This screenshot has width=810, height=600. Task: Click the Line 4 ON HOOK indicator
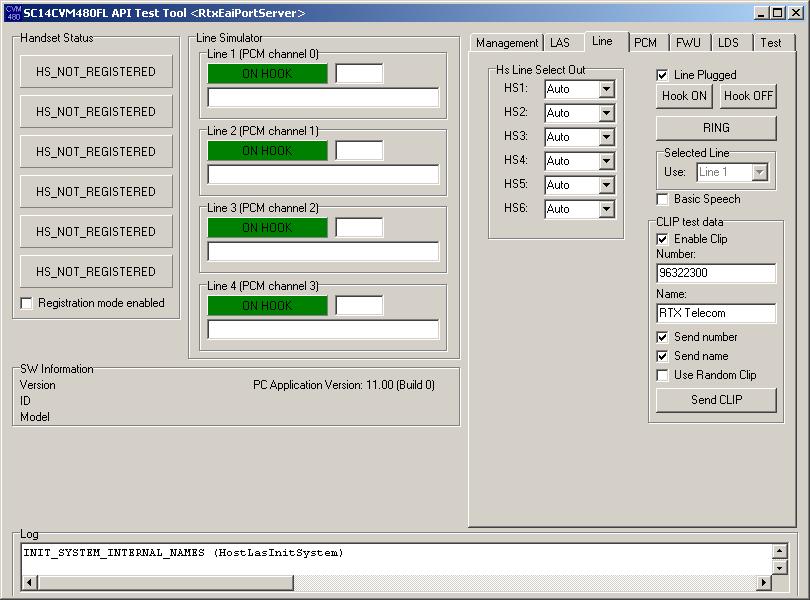[x=268, y=306]
